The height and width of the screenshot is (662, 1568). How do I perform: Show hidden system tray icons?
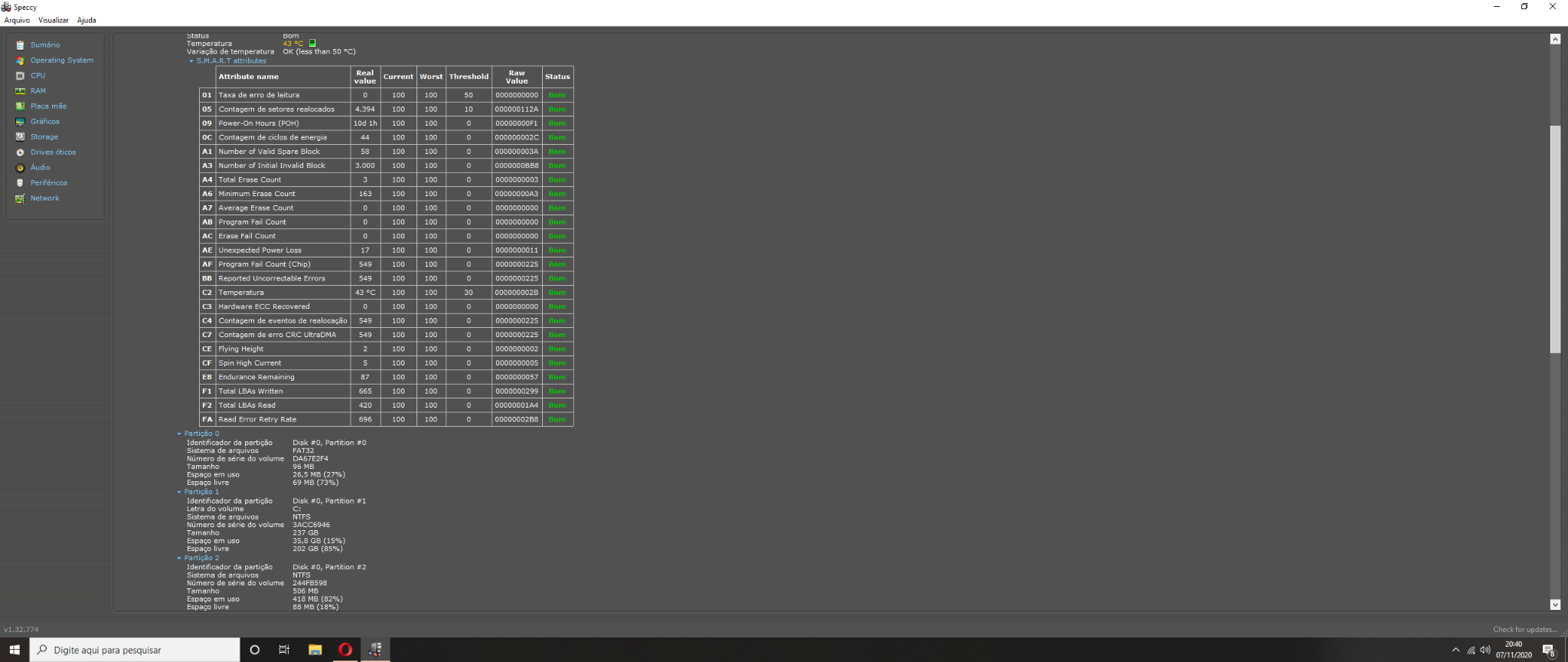[1455, 650]
